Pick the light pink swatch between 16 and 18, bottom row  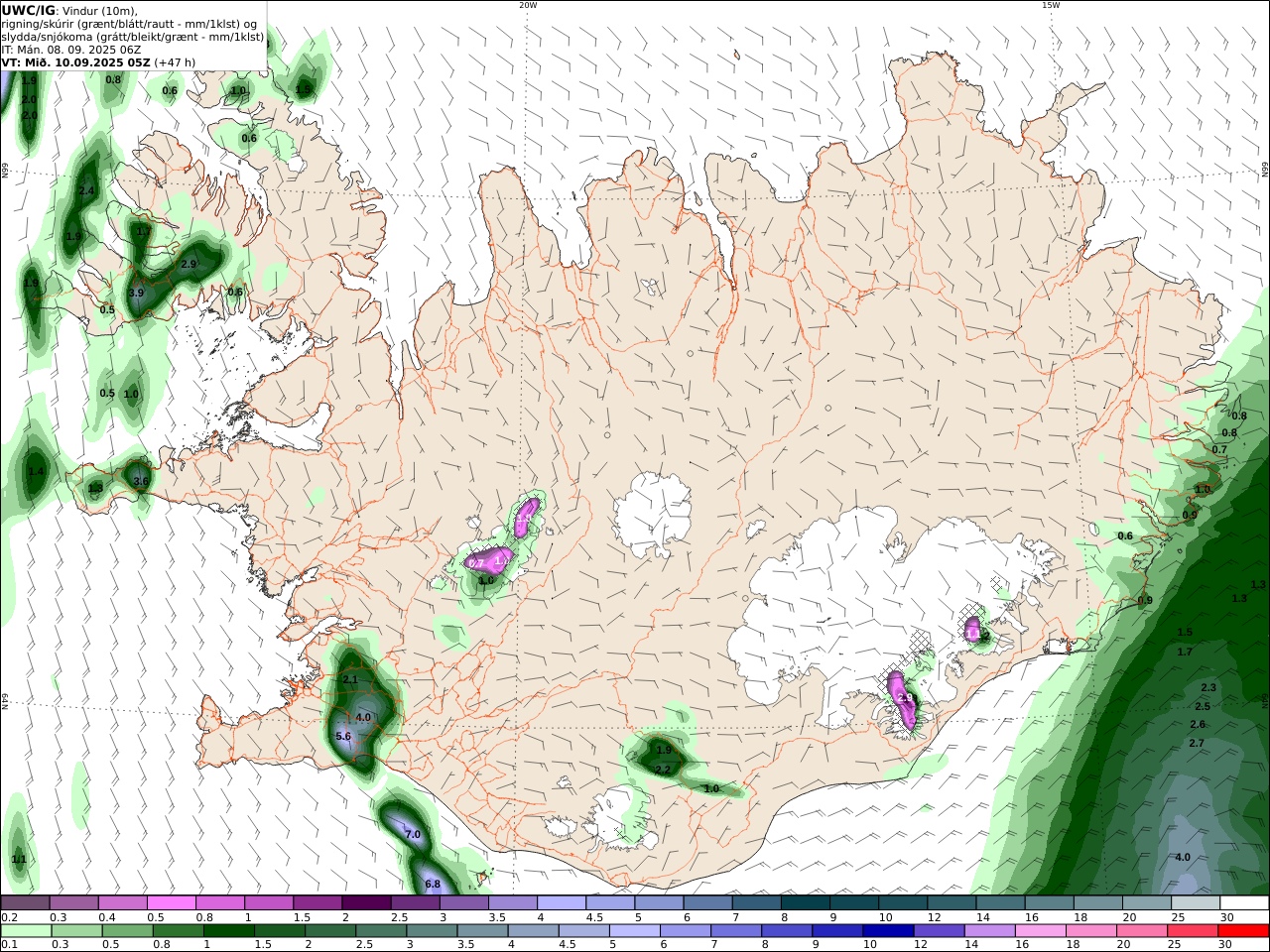pyautogui.click(x=1040, y=931)
